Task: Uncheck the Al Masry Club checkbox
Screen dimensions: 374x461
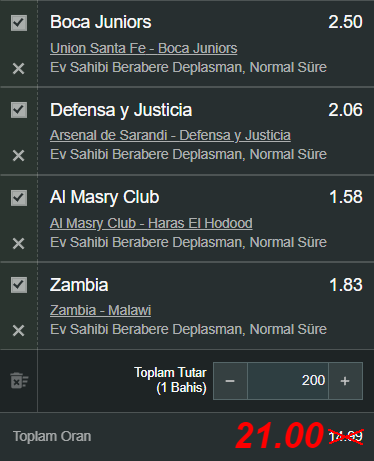Action: click(x=19, y=198)
